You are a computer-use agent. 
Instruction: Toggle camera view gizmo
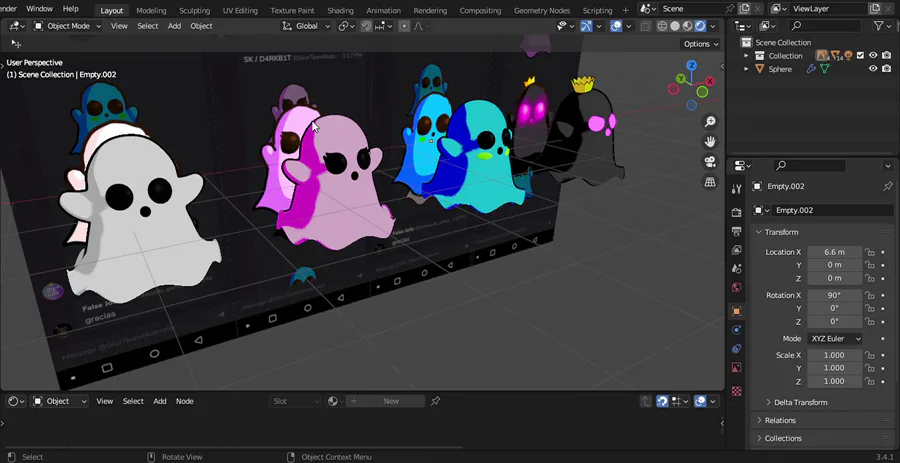tap(710, 162)
